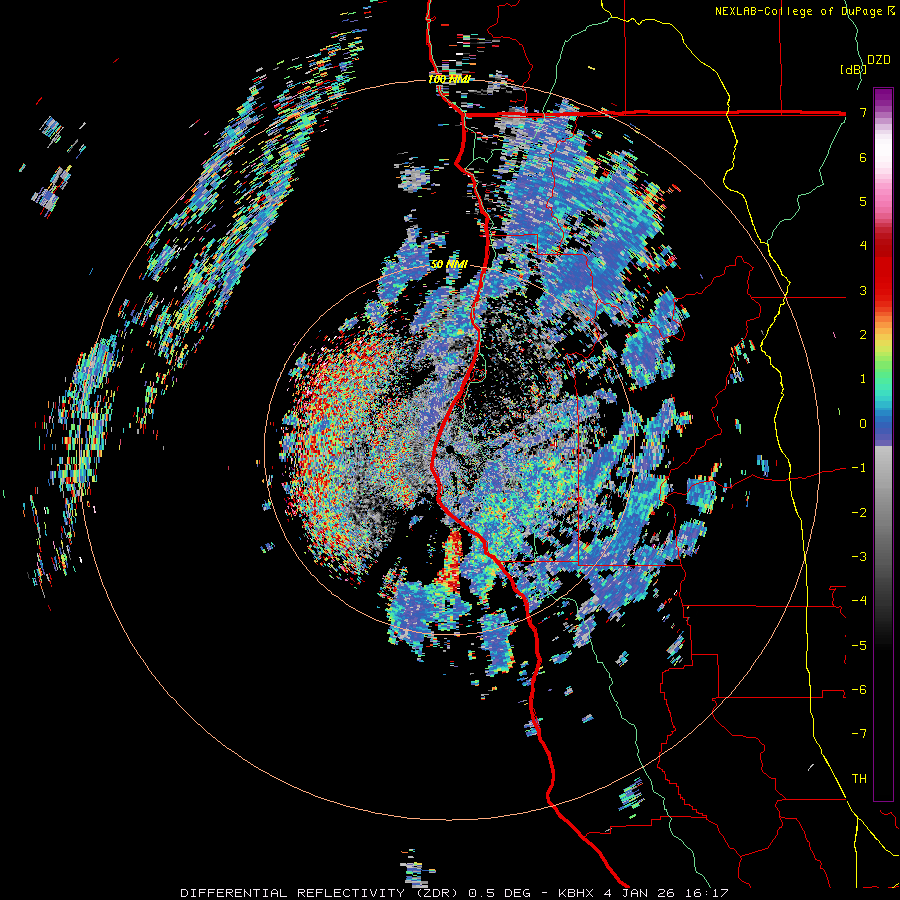The width and height of the screenshot is (900, 900).
Task: Select the 6 dB scale label
Action: (x=863, y=157)
